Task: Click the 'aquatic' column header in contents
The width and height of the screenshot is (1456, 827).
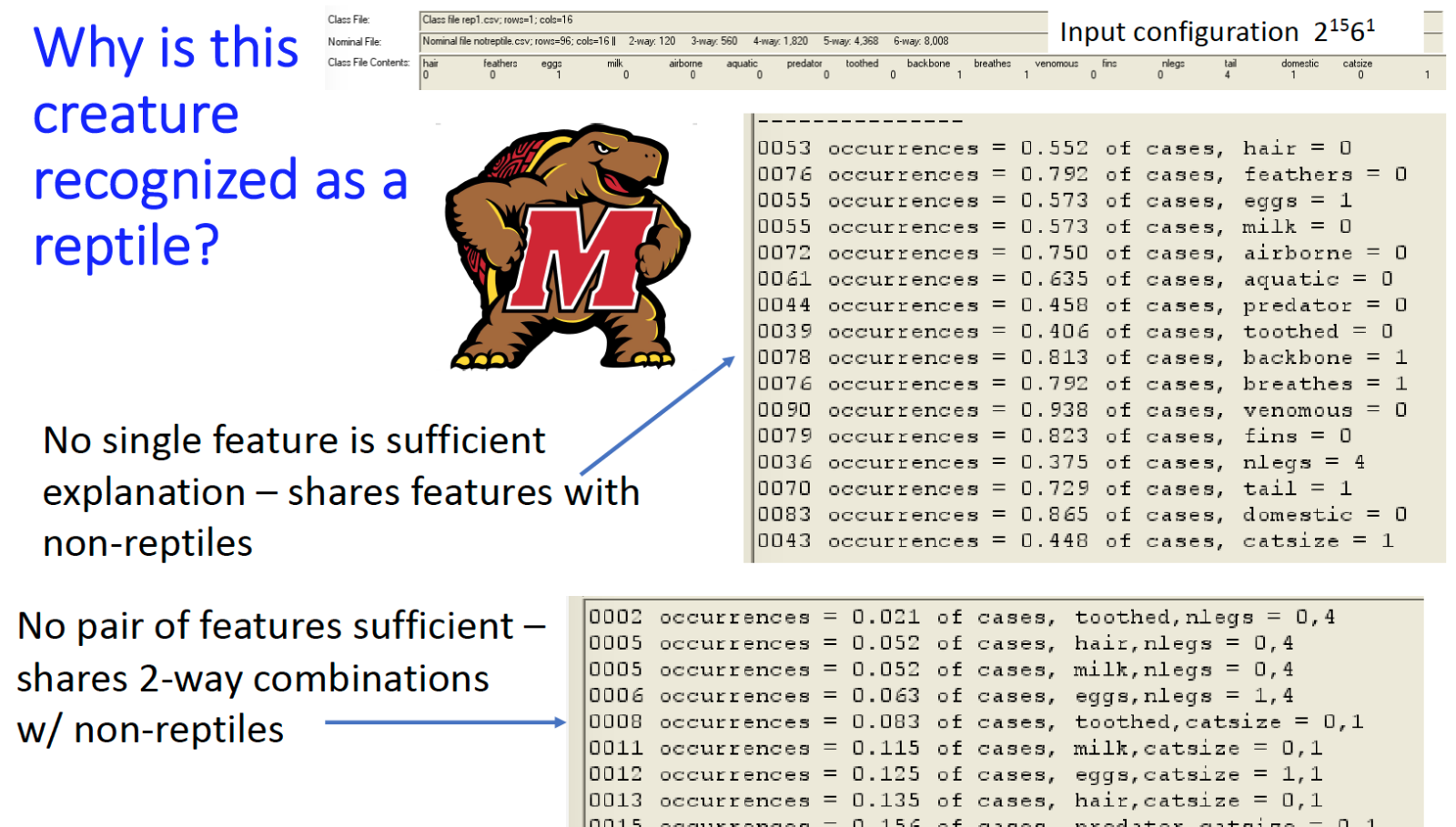Action: tap(742, 64)
